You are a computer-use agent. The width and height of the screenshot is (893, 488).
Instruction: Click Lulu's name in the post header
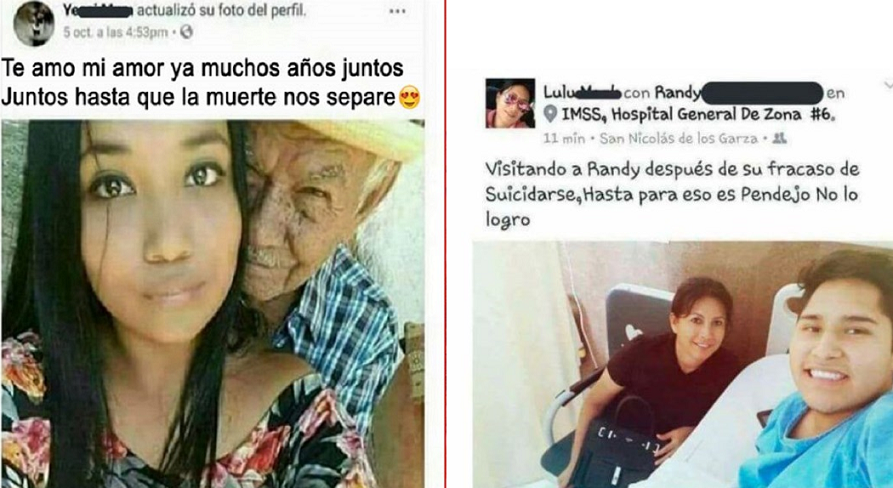[582, 93]
